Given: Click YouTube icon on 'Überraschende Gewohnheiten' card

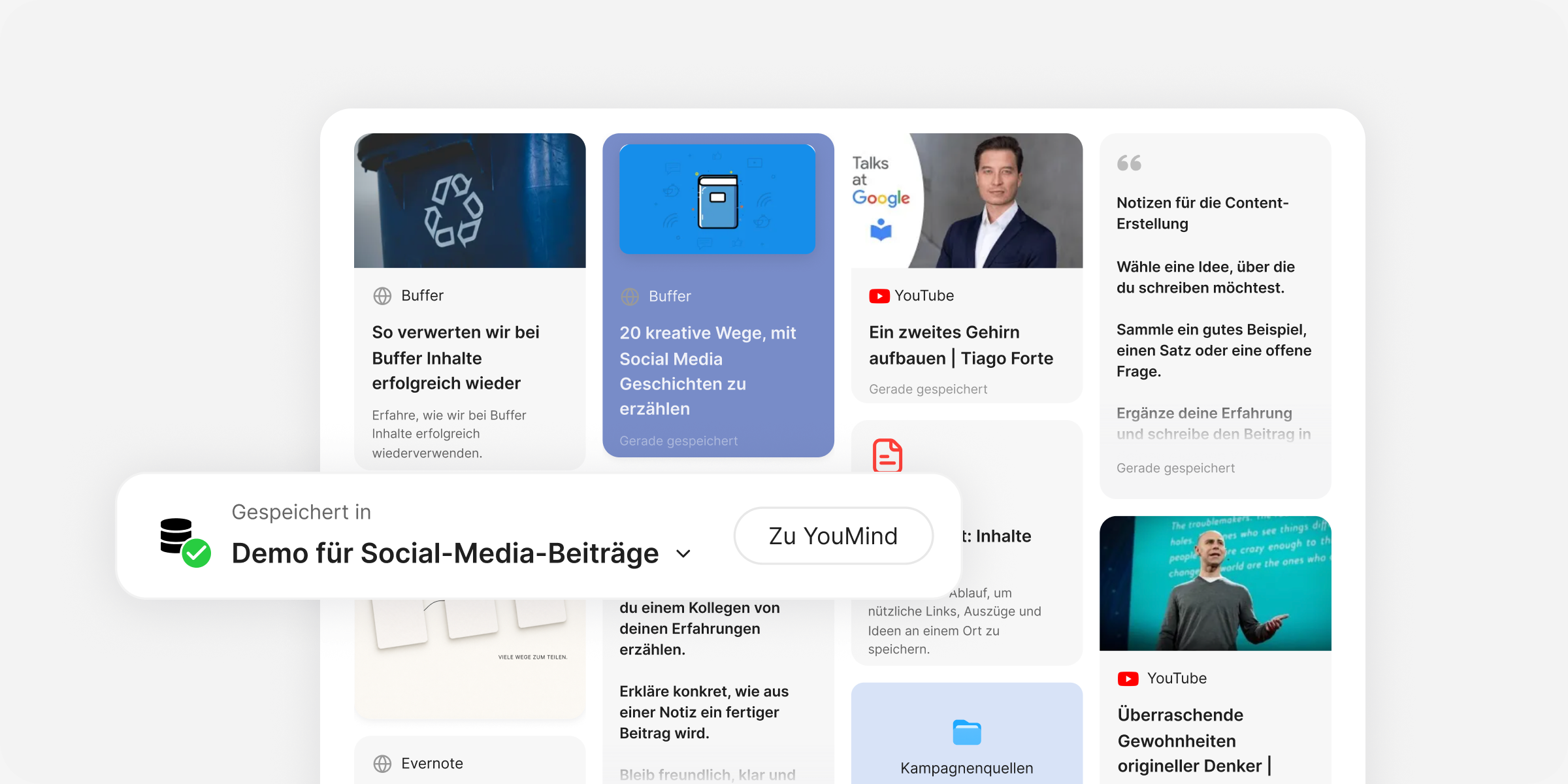Looking at the screenshot, I should tap(1128, 679).
